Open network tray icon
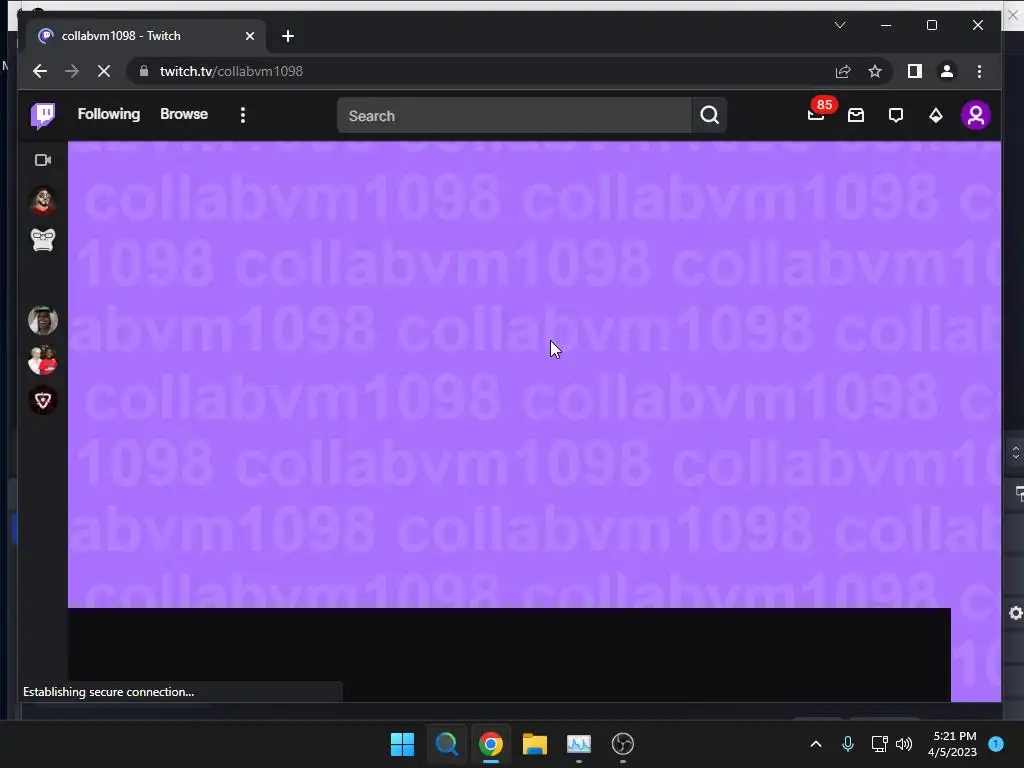The width and height of the screenshot is (1024, 768). [879, 744]
